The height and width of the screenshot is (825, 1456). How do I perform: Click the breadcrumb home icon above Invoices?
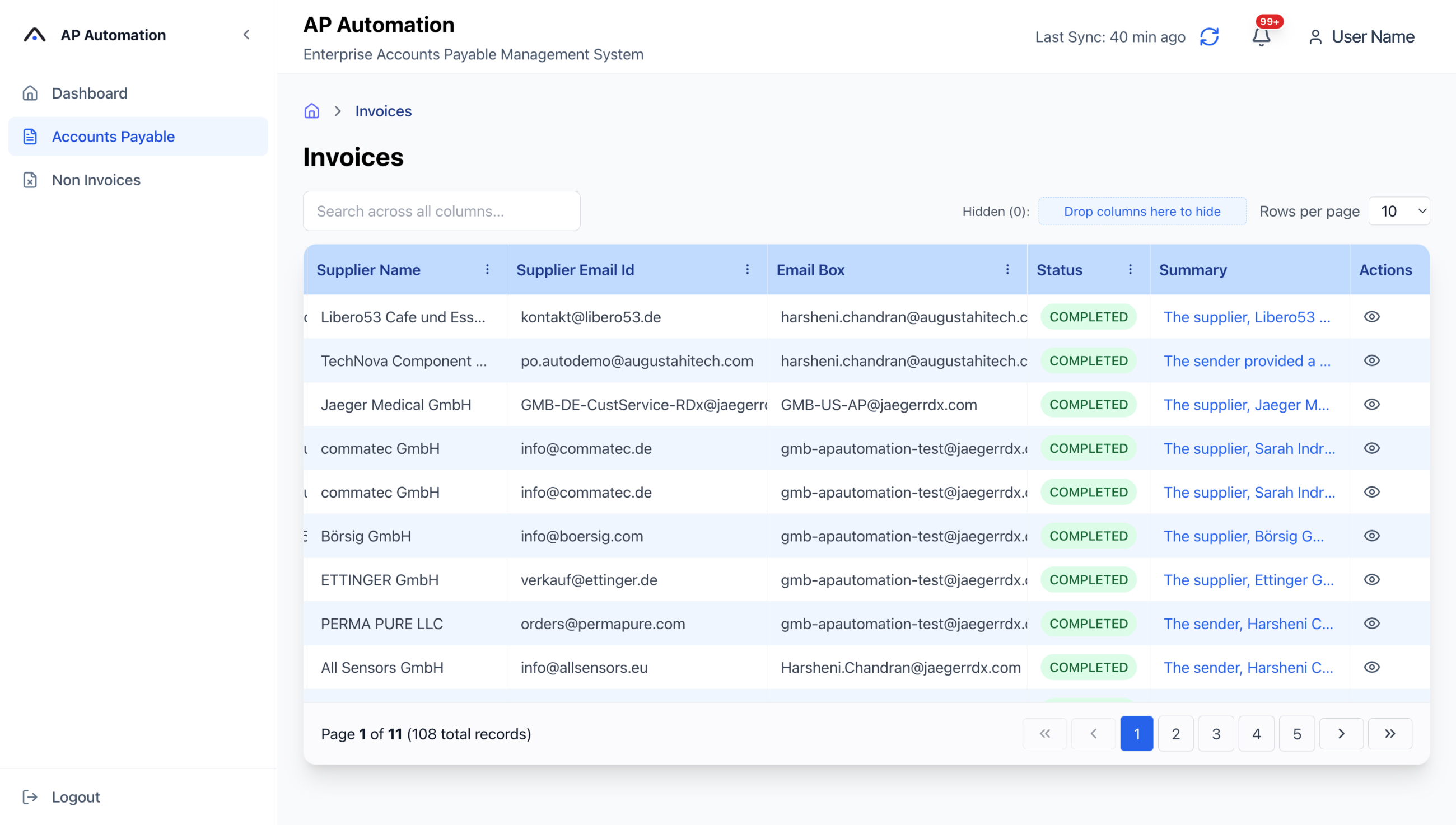311,110
